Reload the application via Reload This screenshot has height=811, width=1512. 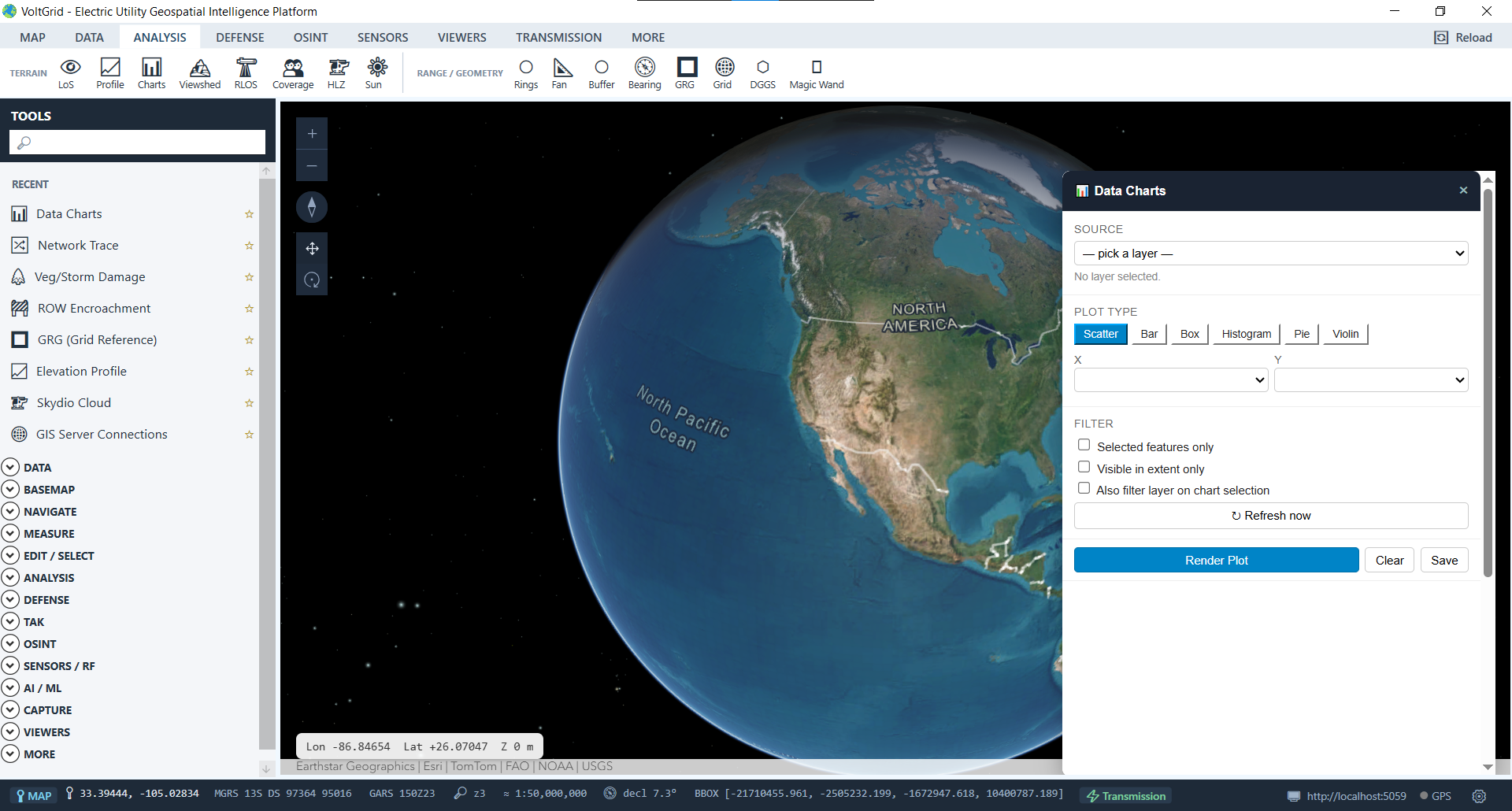click(1463, 37)
